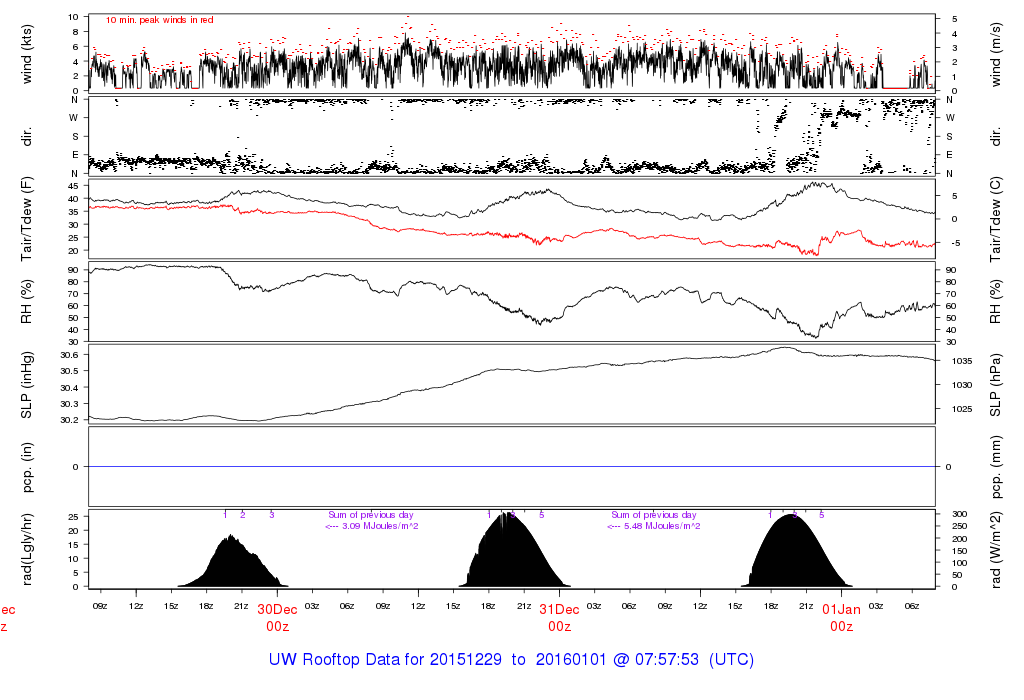
Task: Jump to the 31Dec date marker
Action: pos(559,609)
